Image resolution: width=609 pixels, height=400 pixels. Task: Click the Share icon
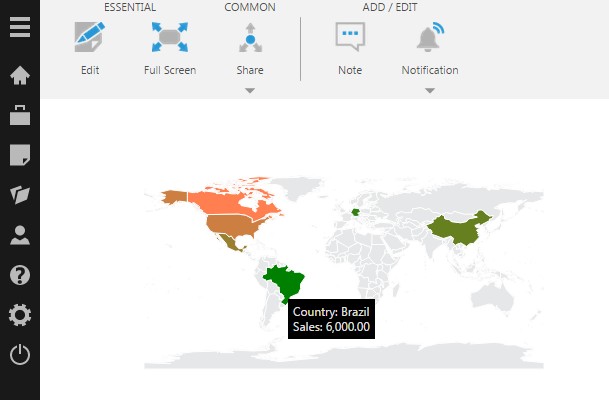pos(250,38)
